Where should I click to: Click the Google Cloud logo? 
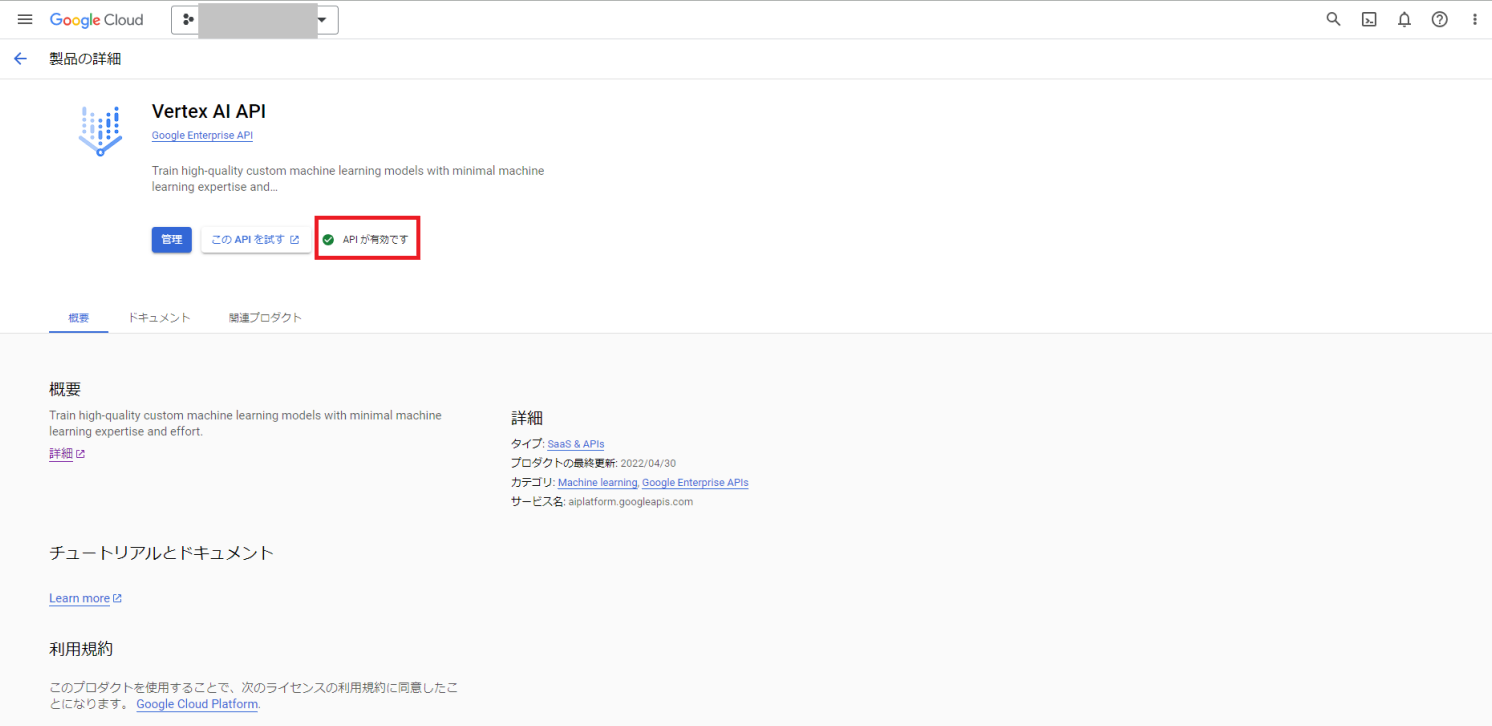point(97,20)
